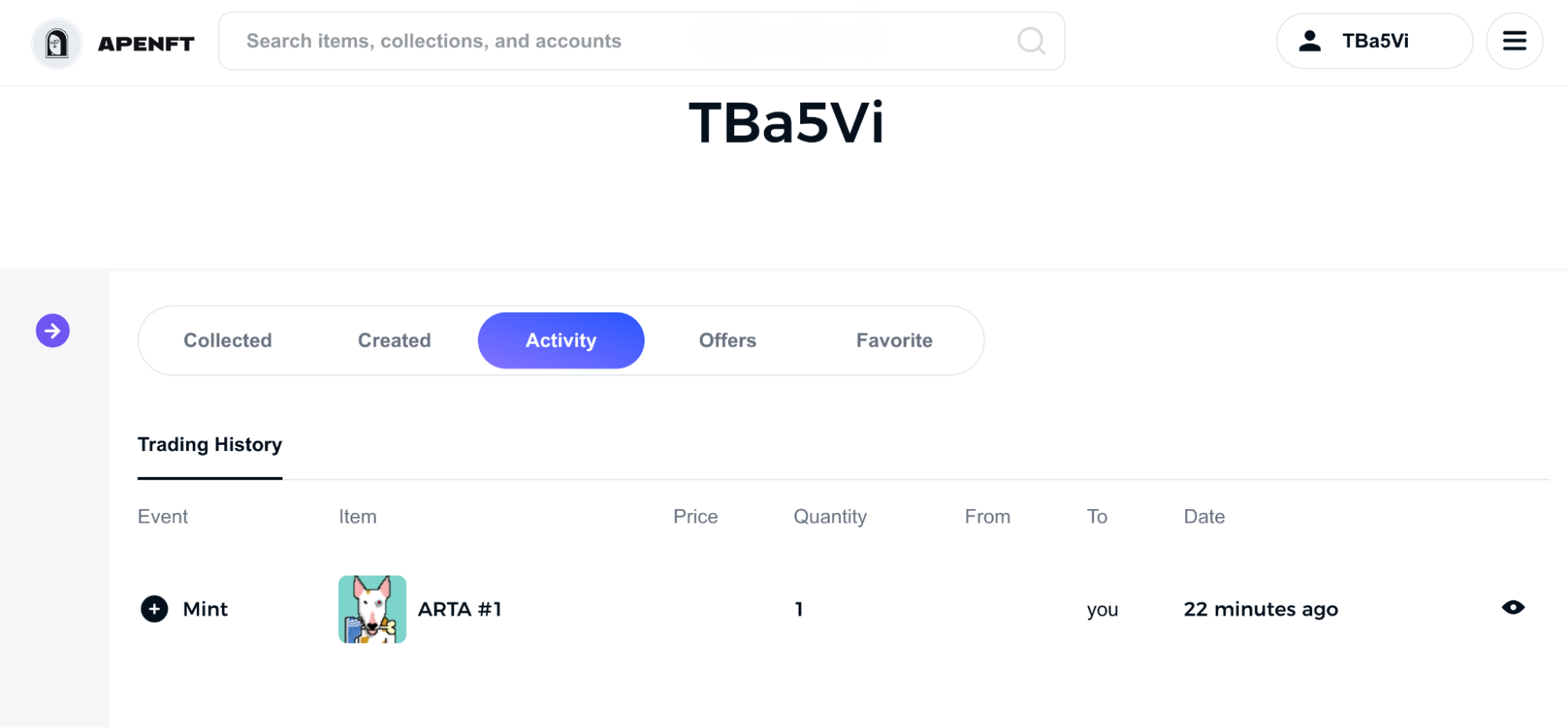This screenshot has width=1568, height=728.
Task: Switch to the Created tab
Action: (394, 340)
